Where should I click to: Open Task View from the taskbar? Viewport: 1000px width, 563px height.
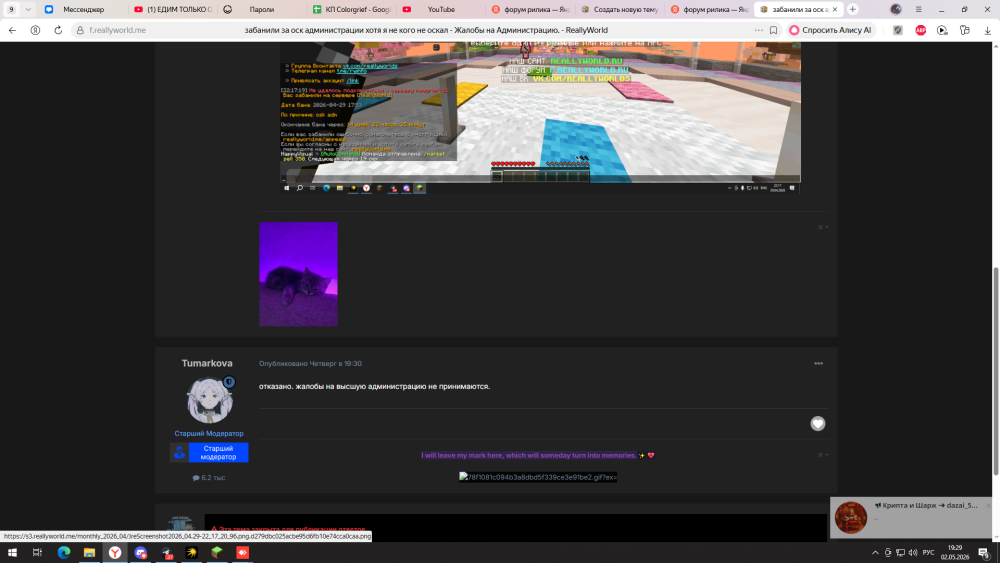click(37, 553)
